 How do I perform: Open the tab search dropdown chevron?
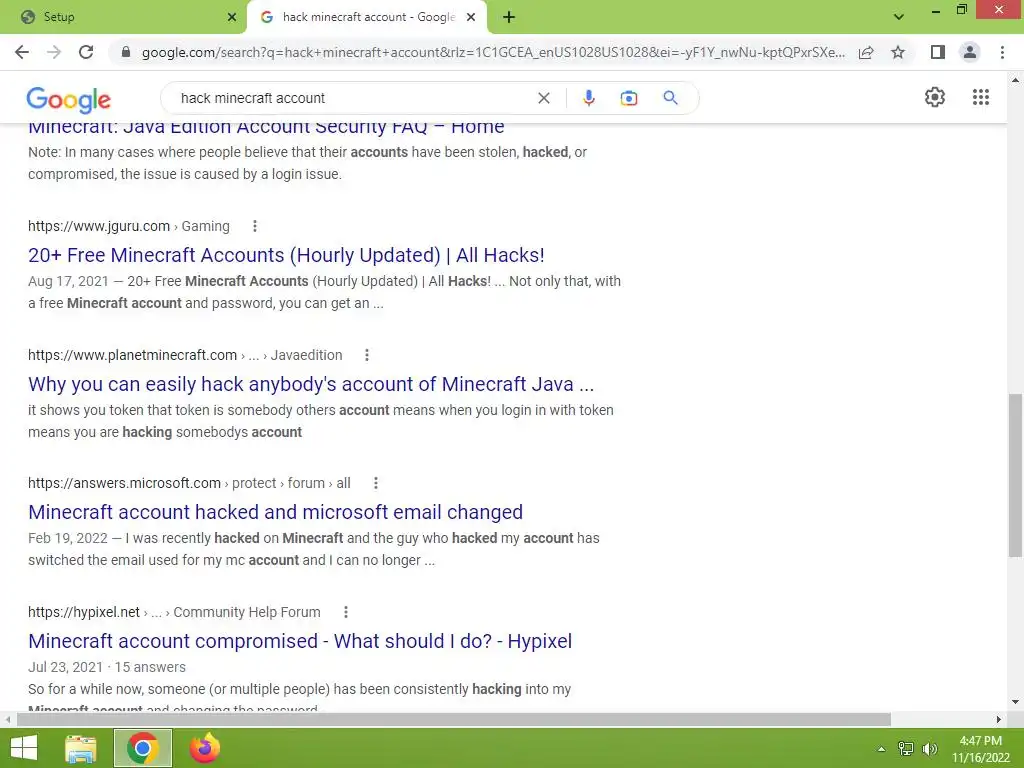click(899, 17)
